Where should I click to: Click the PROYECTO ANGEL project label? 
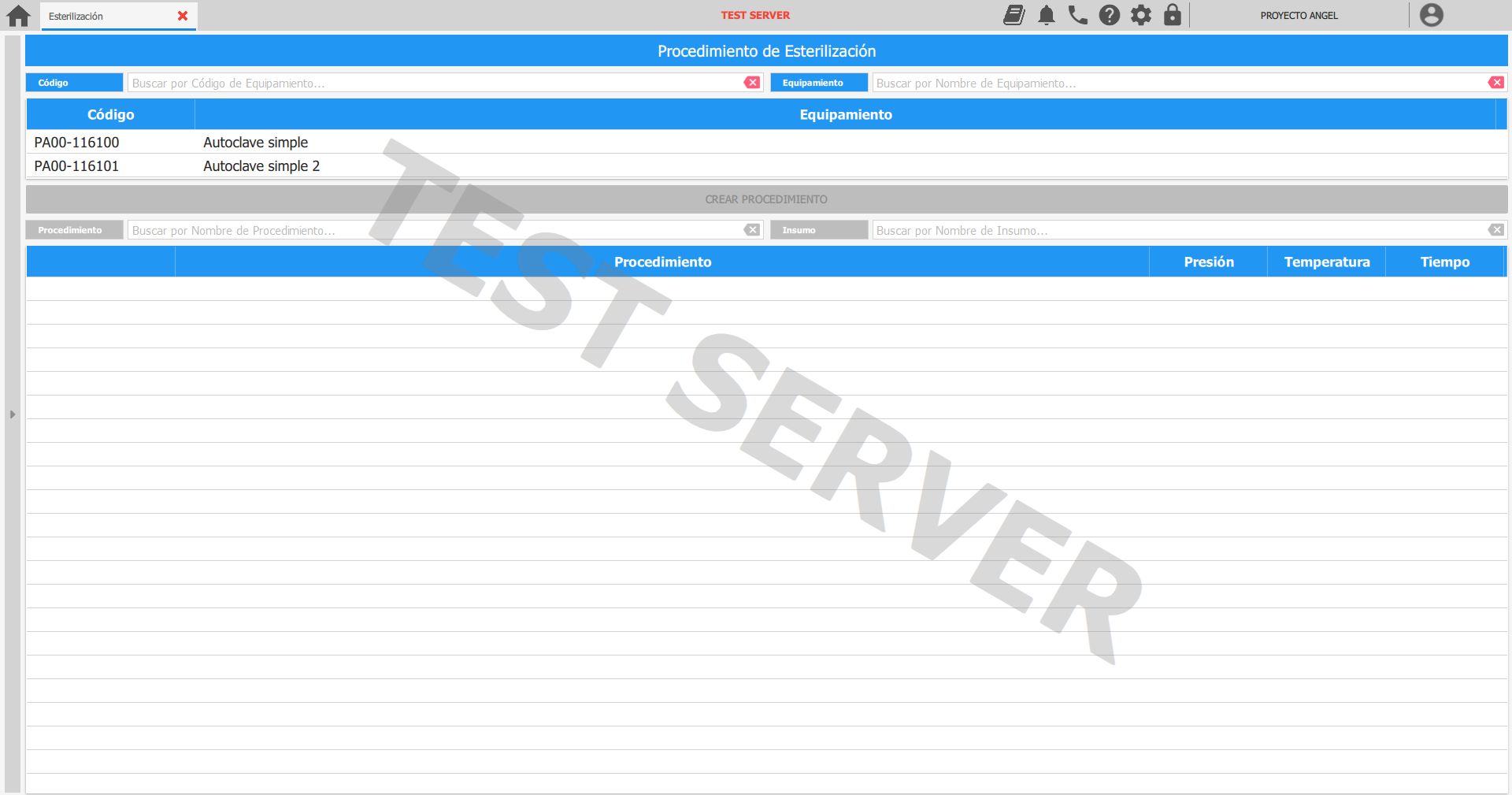tap(1299, 16)
